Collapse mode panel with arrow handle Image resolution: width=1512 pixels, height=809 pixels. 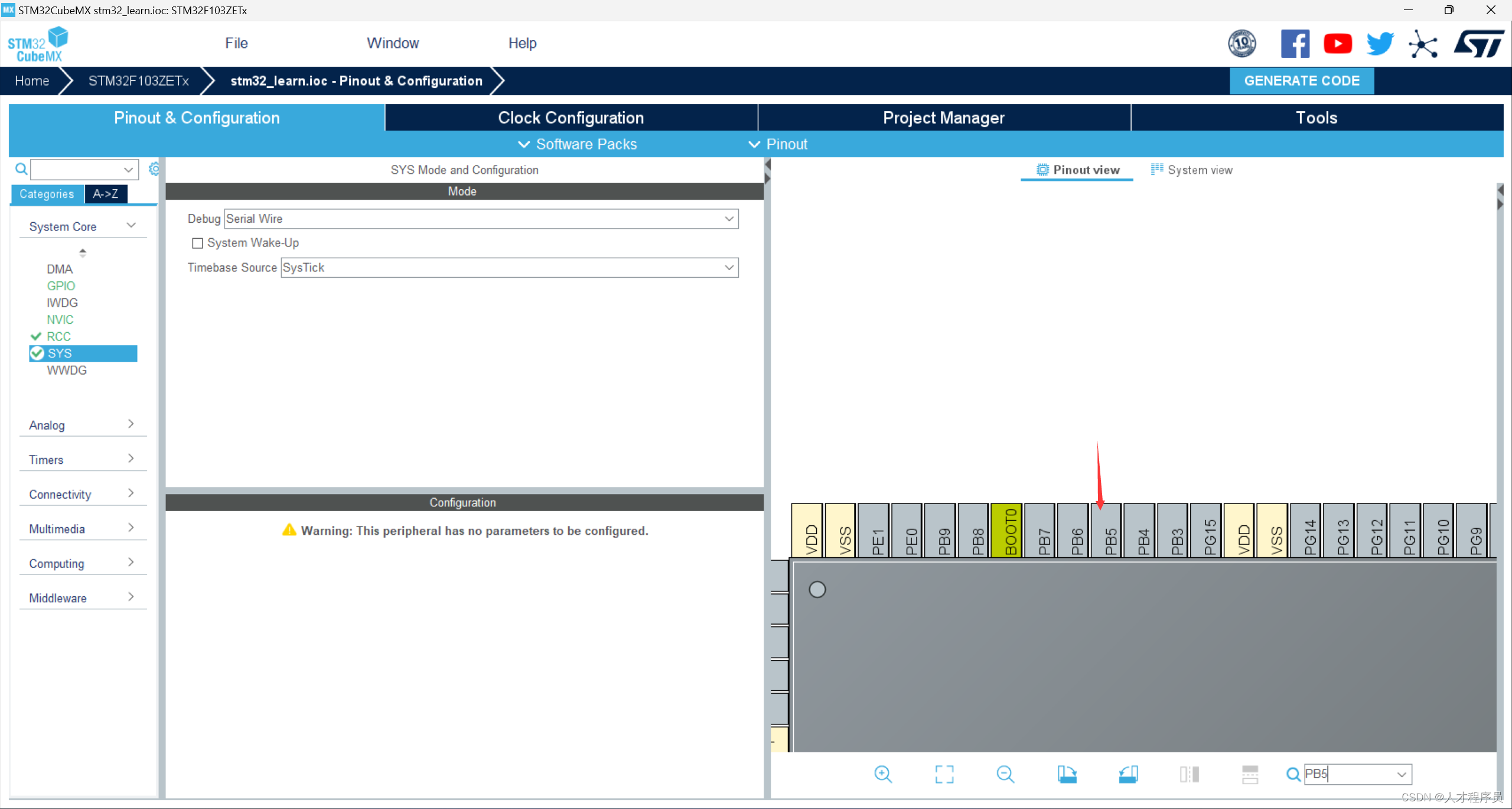[767, 171]
